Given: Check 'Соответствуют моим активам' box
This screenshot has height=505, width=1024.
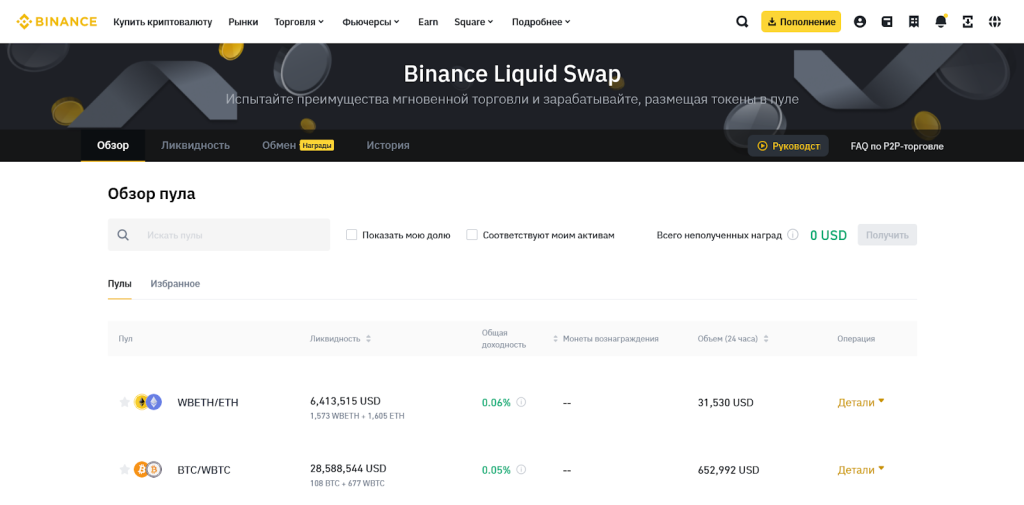Looking at the screenshot, I should (x=472, y=235).
